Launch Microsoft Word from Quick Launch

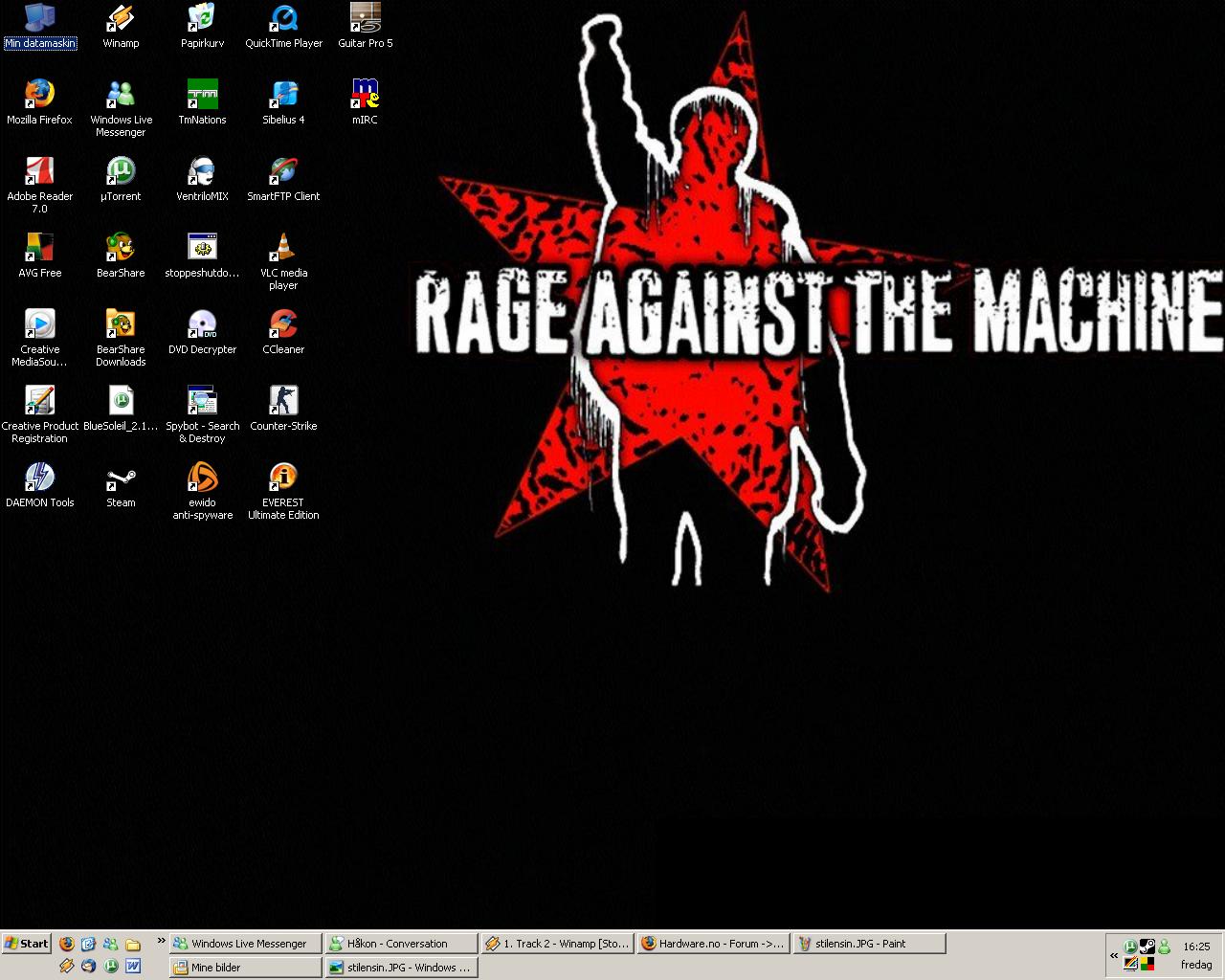133,967
